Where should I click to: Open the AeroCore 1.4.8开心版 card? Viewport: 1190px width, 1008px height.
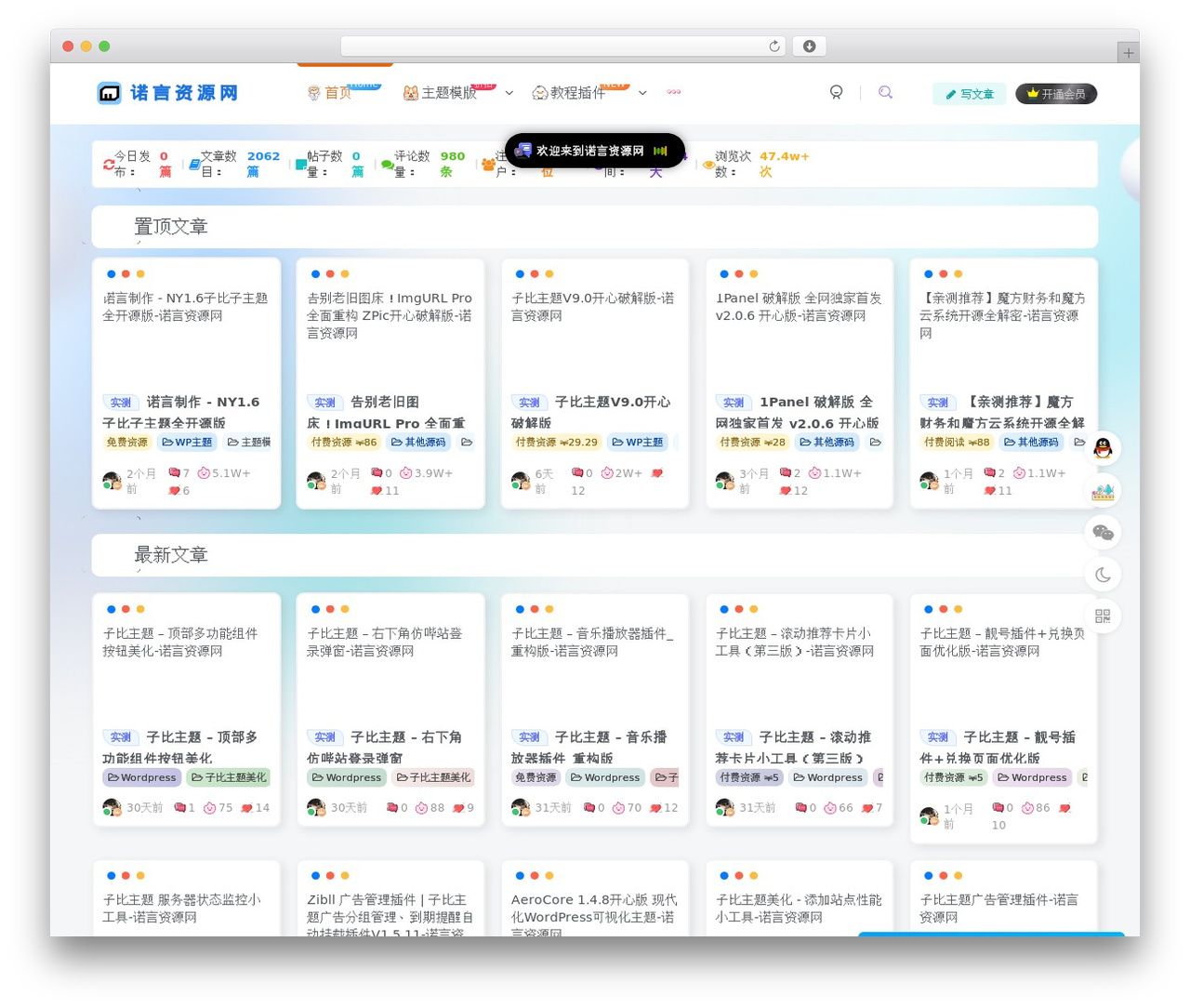pos(595,898)
